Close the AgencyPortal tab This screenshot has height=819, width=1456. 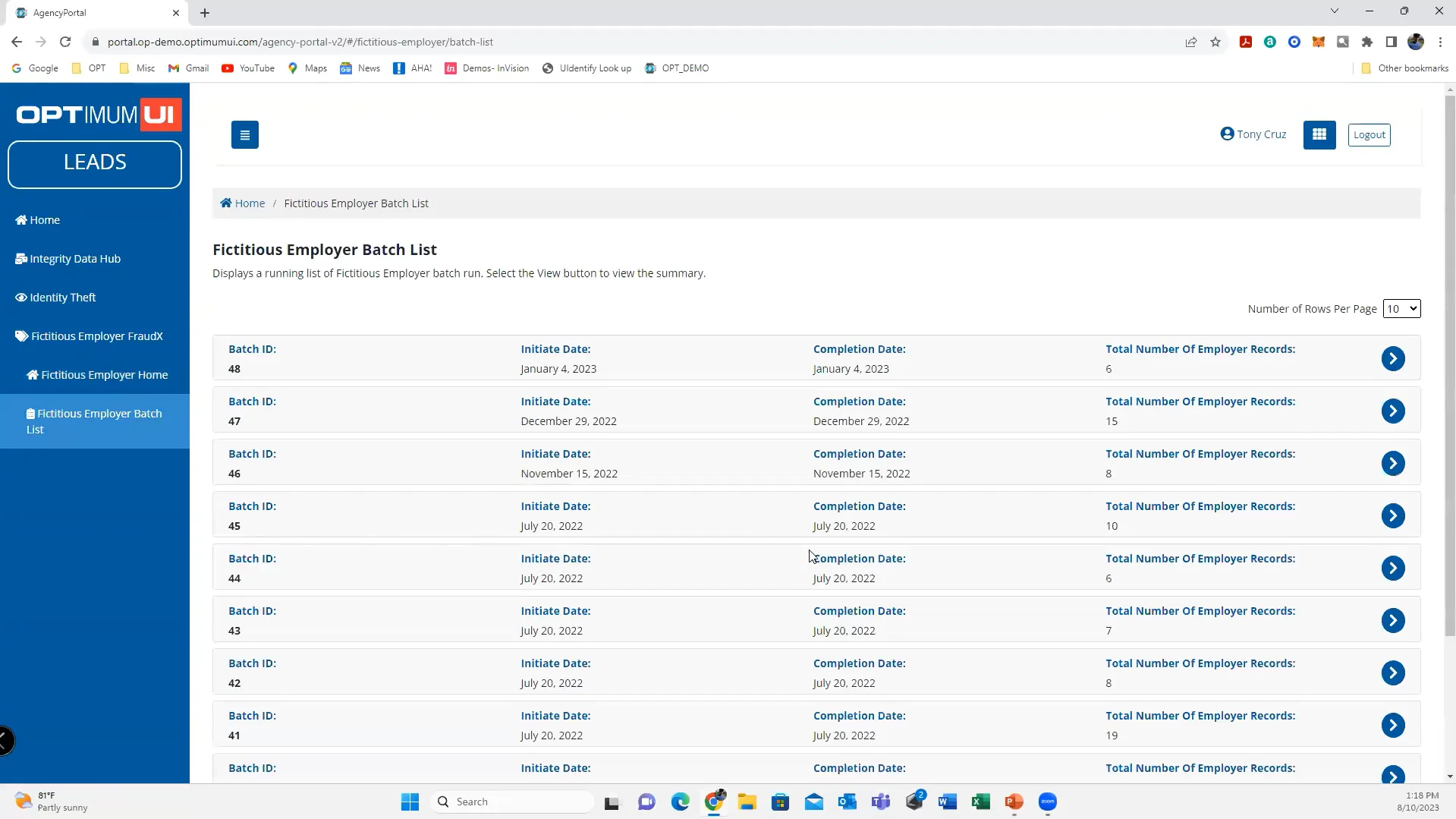pos(175,12)
